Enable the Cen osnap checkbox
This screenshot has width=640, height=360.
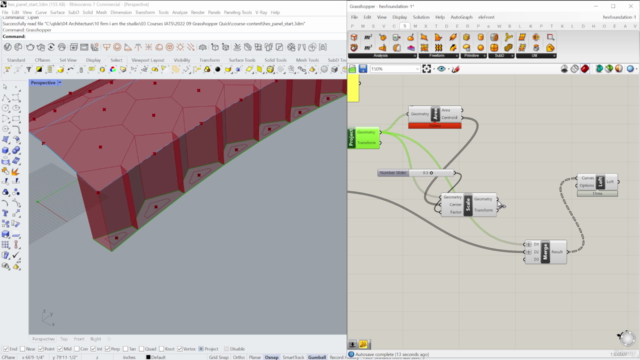click(77, 349)
